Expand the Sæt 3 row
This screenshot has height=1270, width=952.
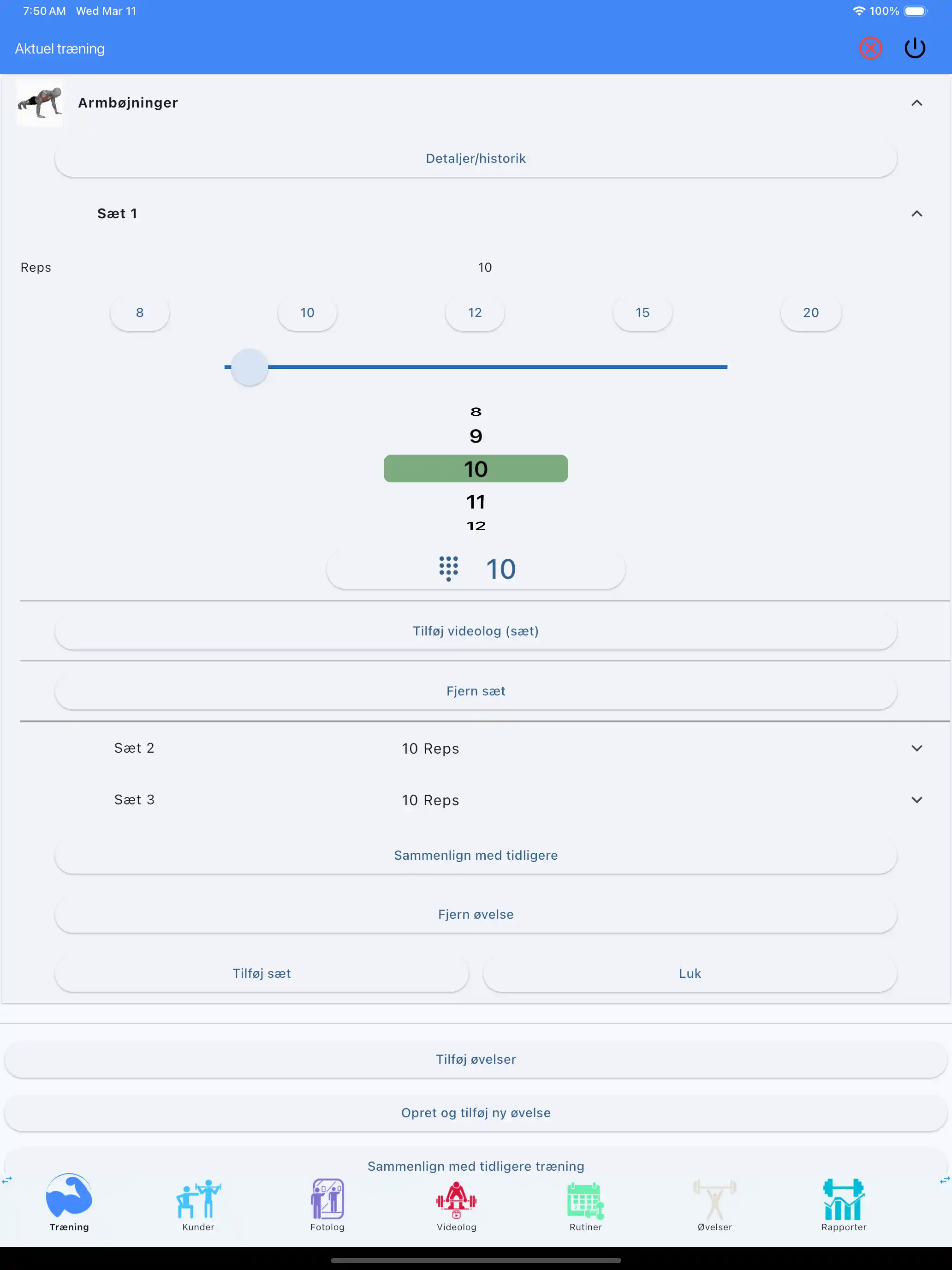[x=916, y=800]
